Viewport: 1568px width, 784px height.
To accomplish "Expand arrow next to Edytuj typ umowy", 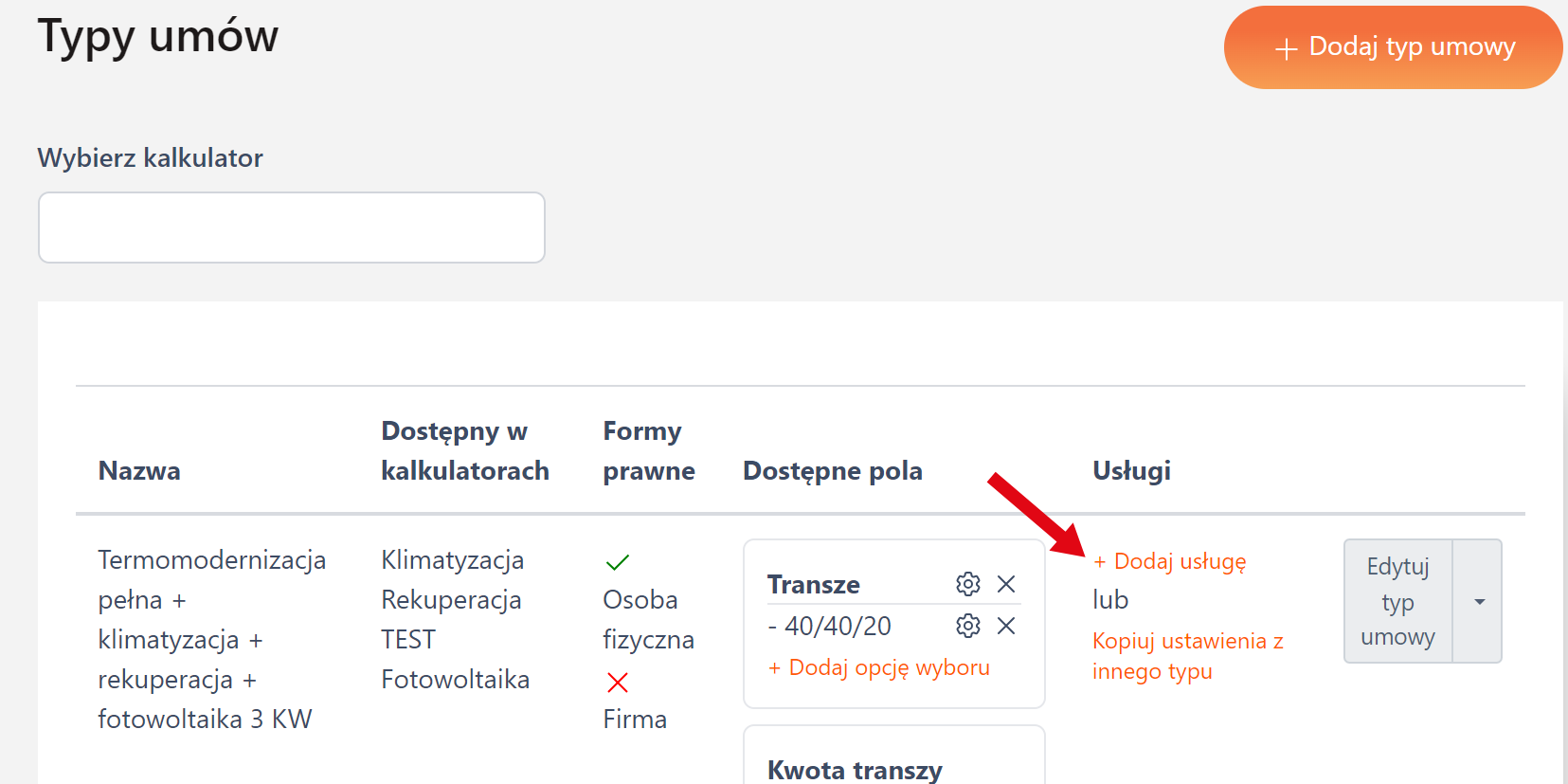I will tap(1478, 601).
